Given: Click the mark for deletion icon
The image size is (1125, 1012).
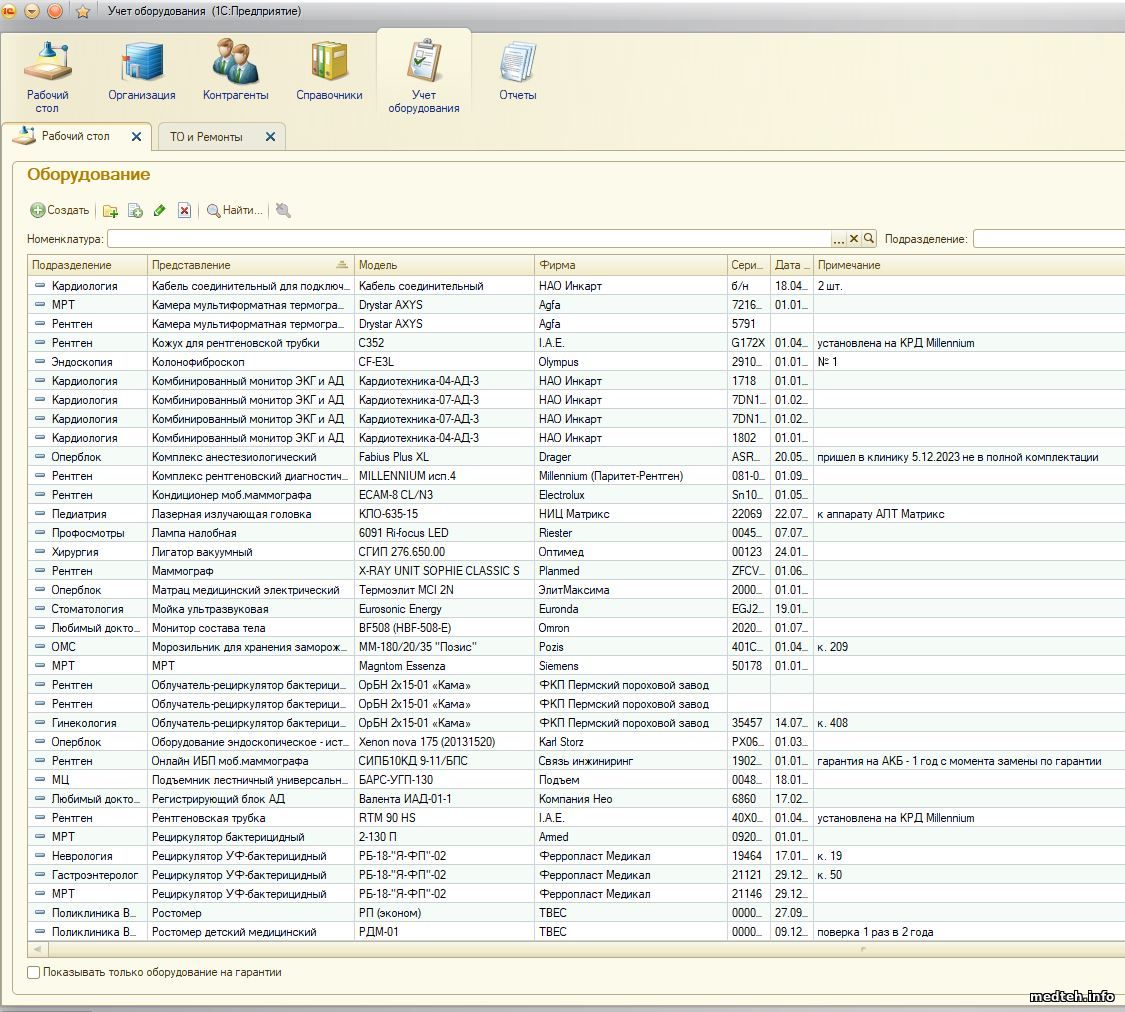Looking at the screenshot, I should [x=184, y=211].
